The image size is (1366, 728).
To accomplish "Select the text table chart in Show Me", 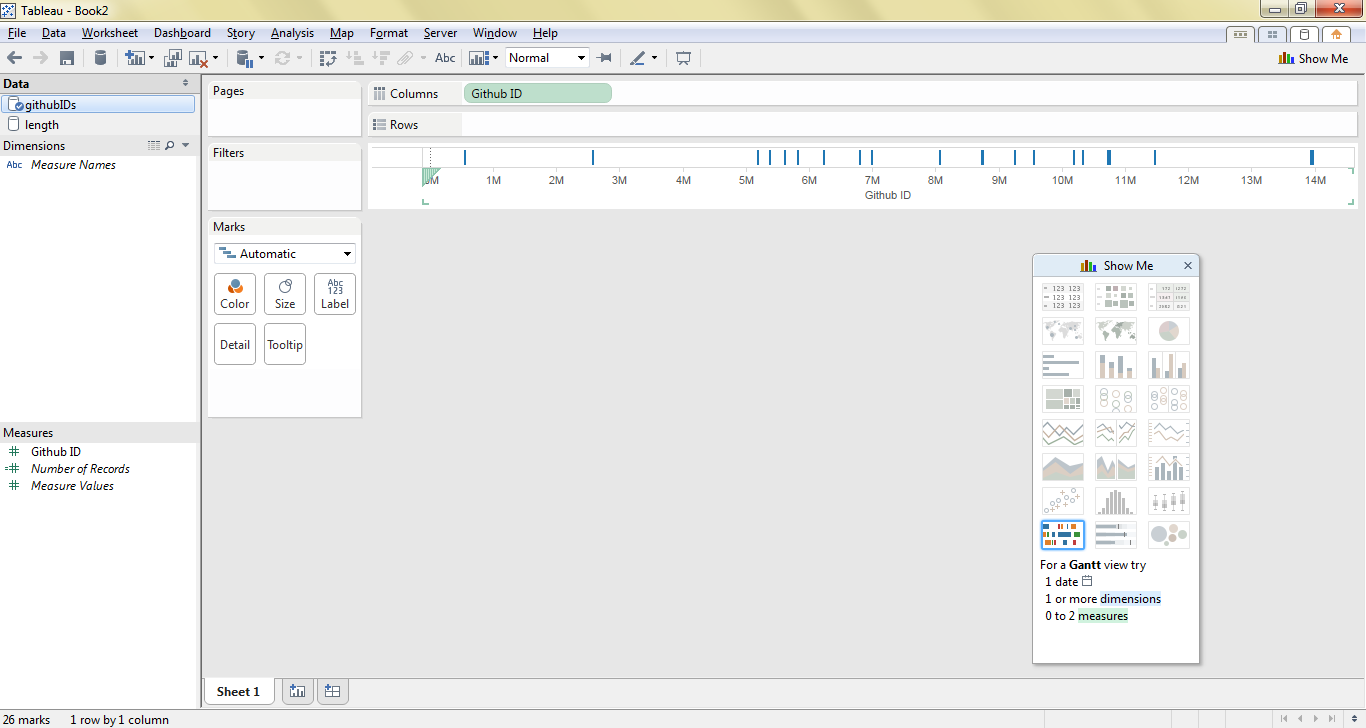I will click(1062, 297).
